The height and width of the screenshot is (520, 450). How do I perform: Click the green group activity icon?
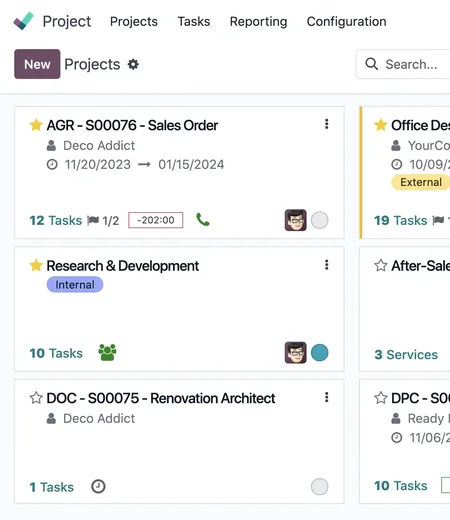pyautogui.click(x=107, y=352)
